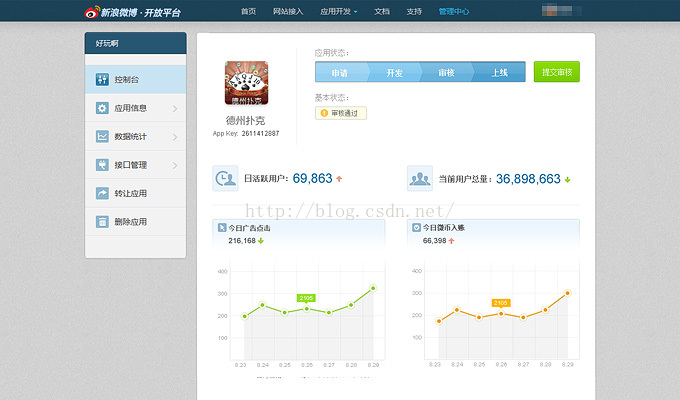This screenshot has width=680, height=400.
Task: Open the 应用开发 dropdown menu
Action: pos(339,12)
